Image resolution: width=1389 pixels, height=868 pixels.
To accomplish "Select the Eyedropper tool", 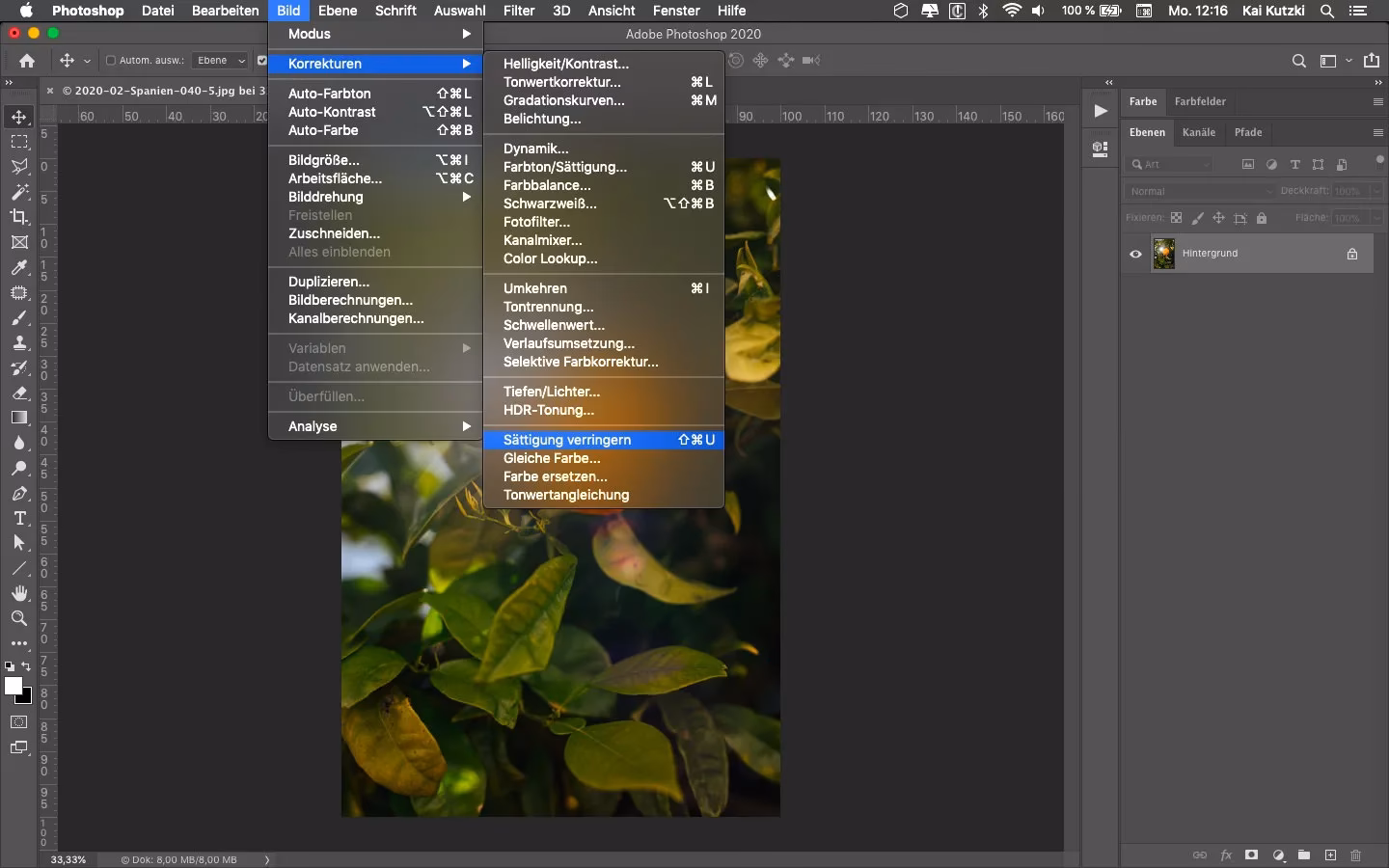I will [19, 267].
